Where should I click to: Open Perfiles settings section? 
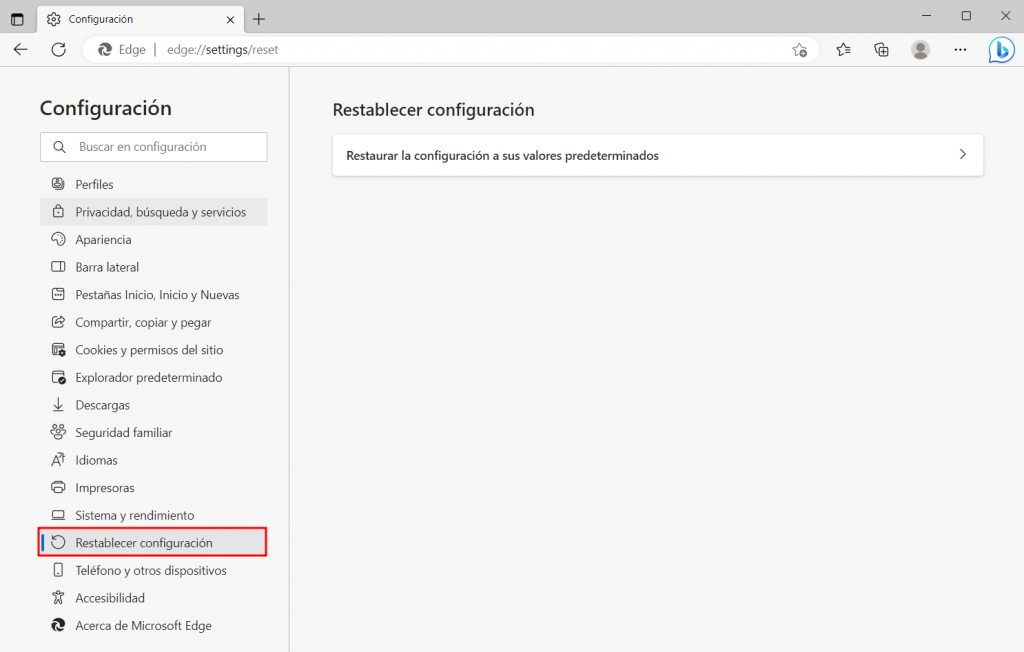[96, 184]
